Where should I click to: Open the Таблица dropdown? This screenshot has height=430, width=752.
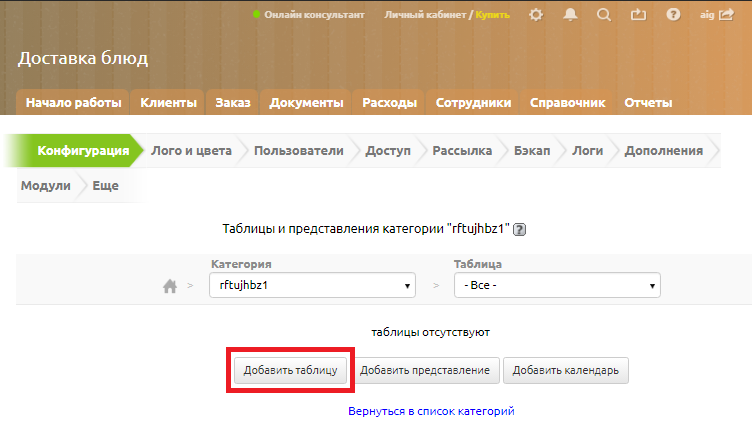[557, 285]
